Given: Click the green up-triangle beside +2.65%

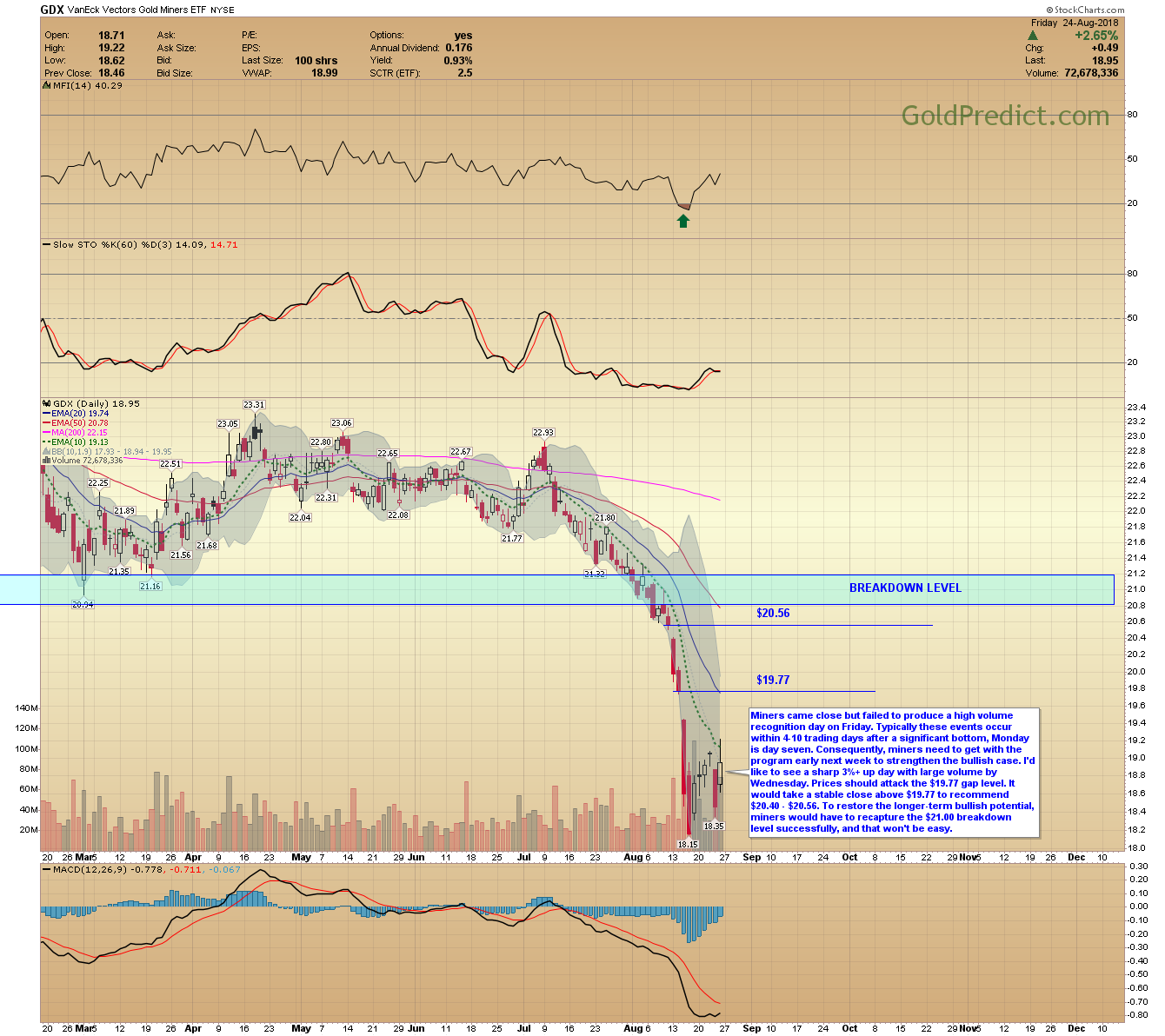Looking at the screenshot, I should pos(1033,36).
